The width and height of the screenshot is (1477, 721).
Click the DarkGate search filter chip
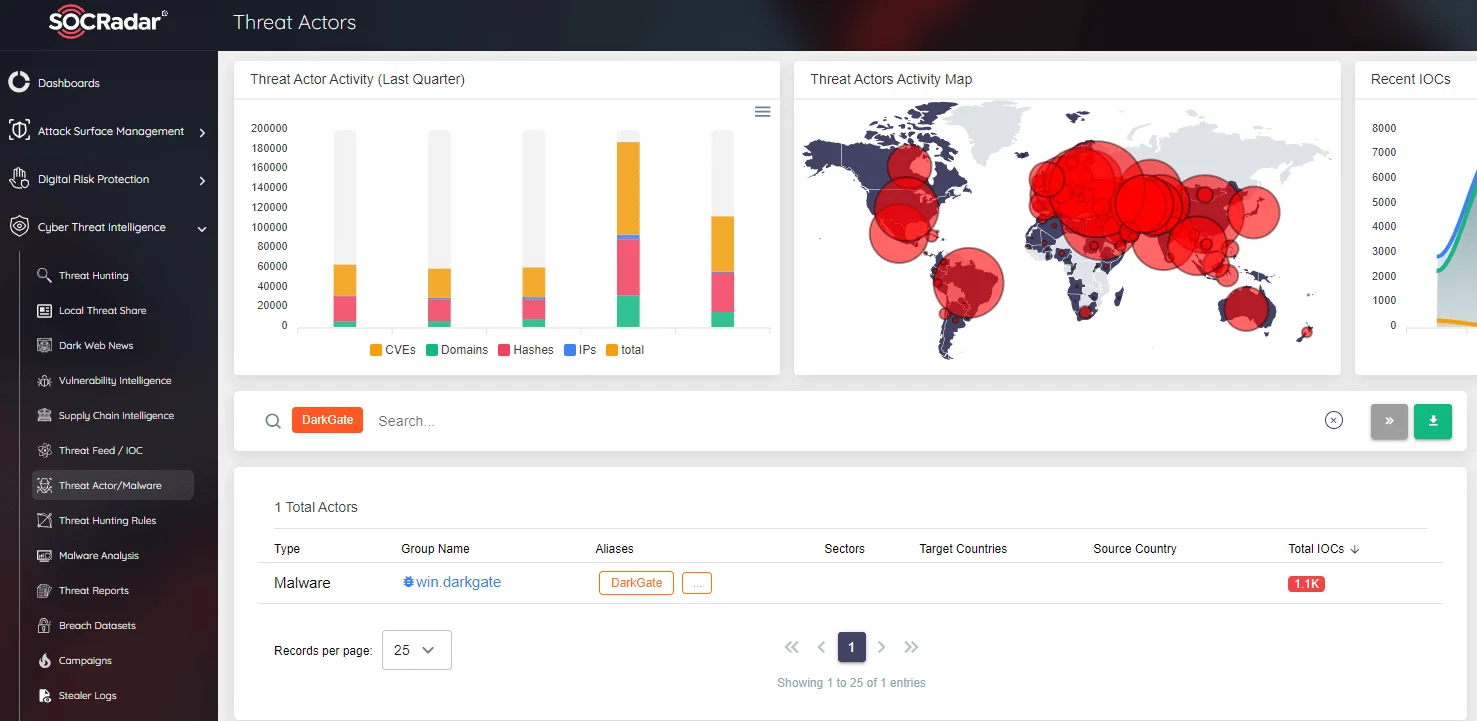click(327, 420)
